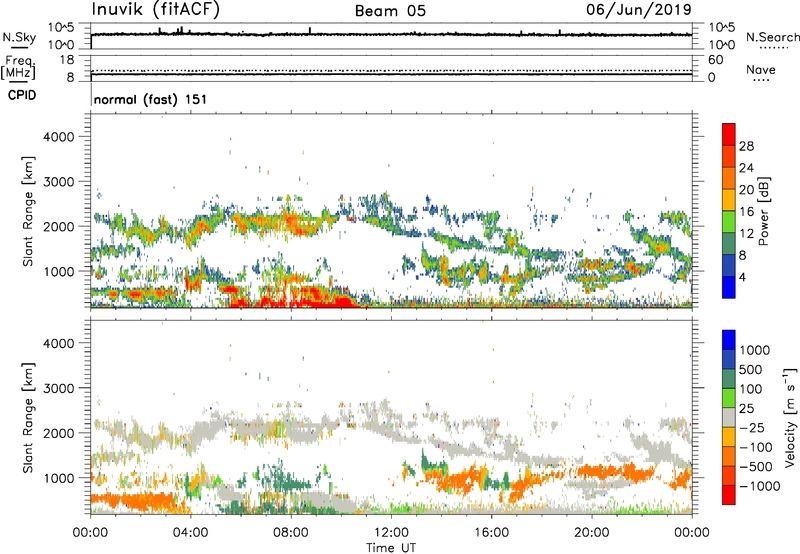Click the '20:00' time tick label

(592, 533)
